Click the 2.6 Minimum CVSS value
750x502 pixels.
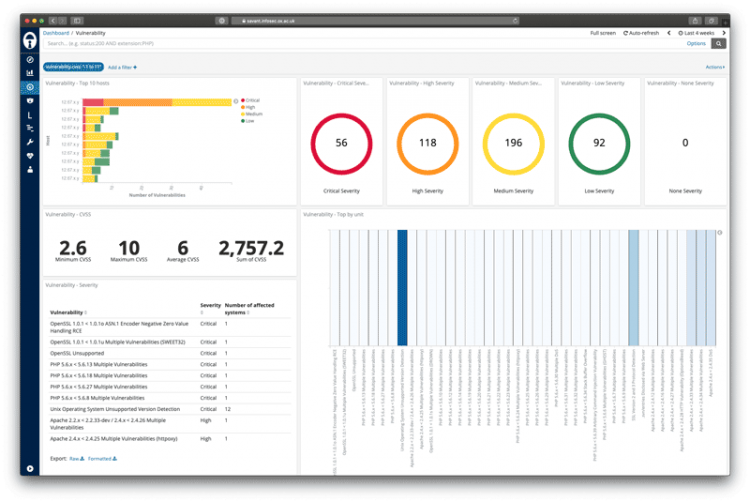[73, 248]
